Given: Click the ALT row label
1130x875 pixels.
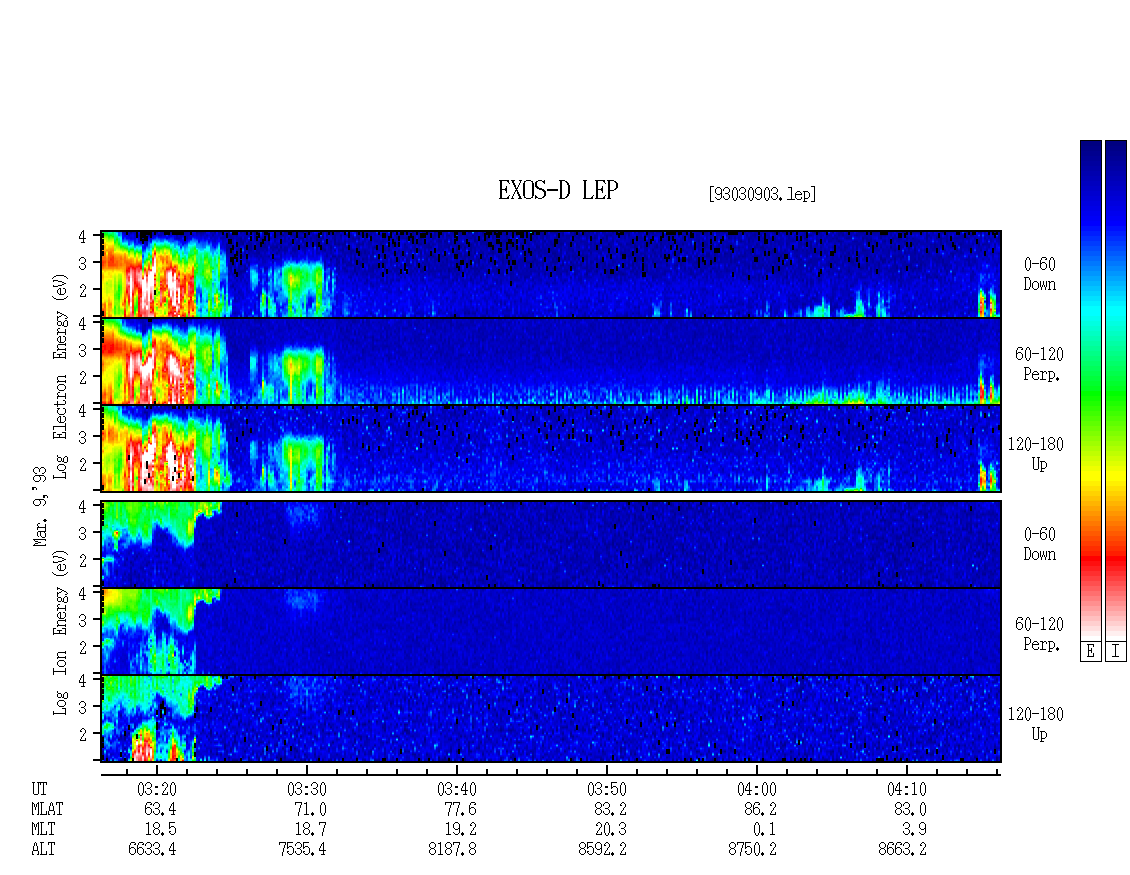Looking at the screenshot, I should click(x=43, y=850).
